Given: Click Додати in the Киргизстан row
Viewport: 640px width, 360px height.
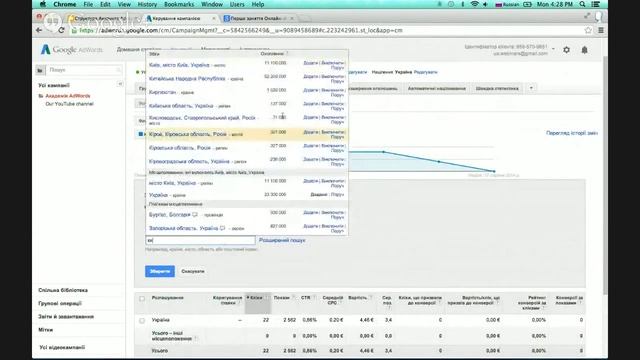Looking at the screenshot, I should pos(311,90).
